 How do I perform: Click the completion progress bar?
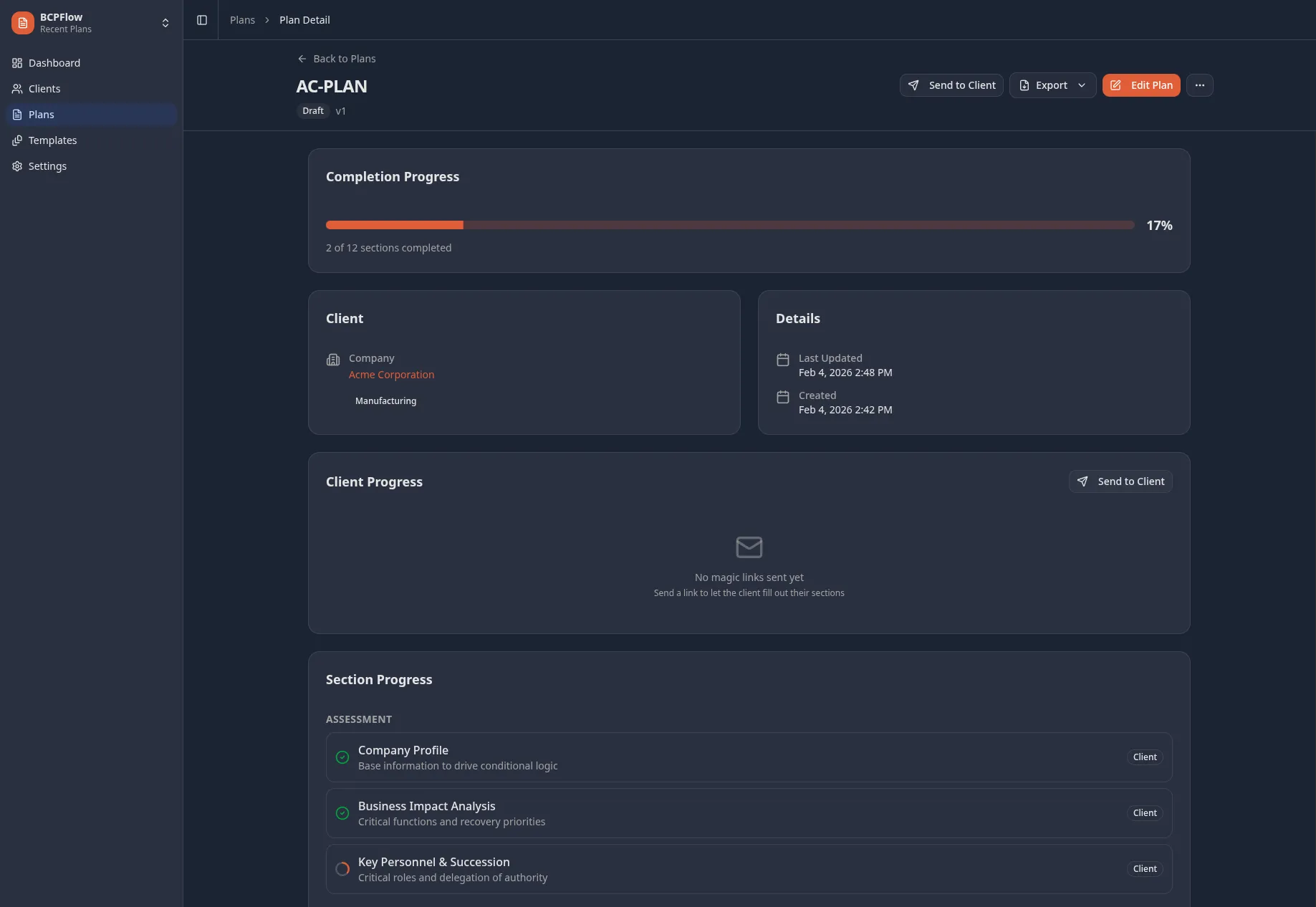730,225
